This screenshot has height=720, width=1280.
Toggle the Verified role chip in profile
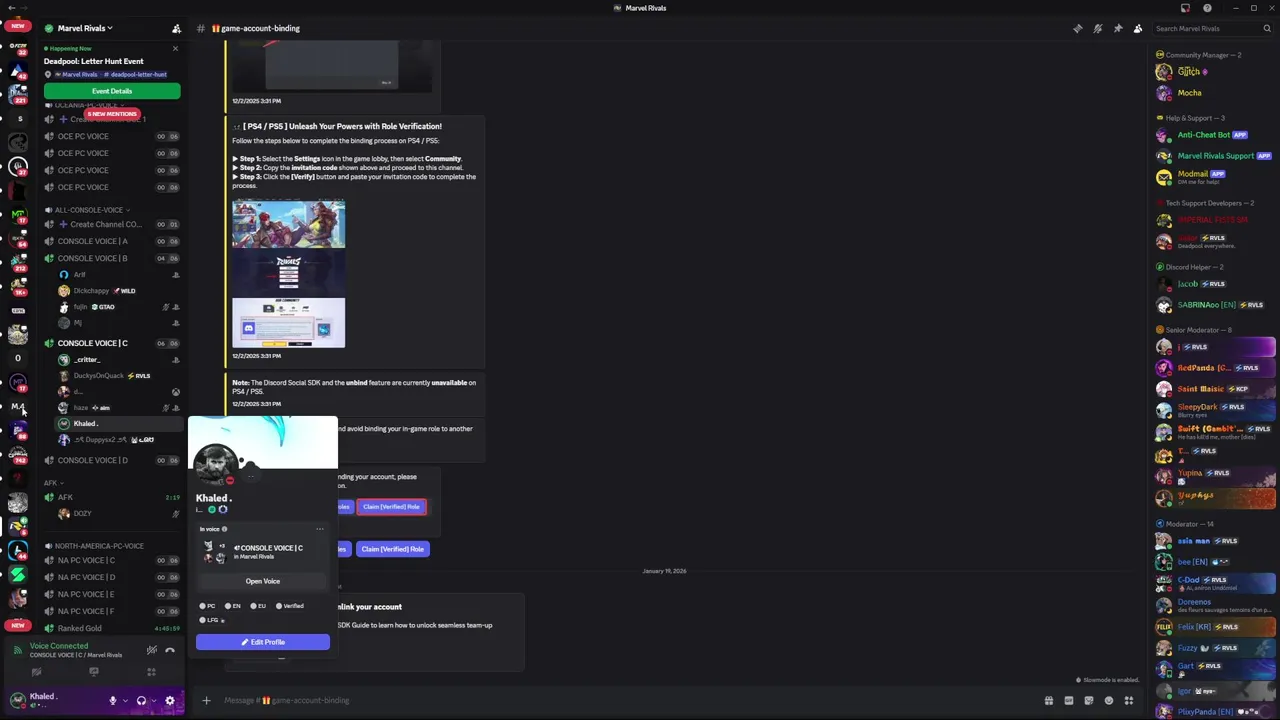pos(290,606)
